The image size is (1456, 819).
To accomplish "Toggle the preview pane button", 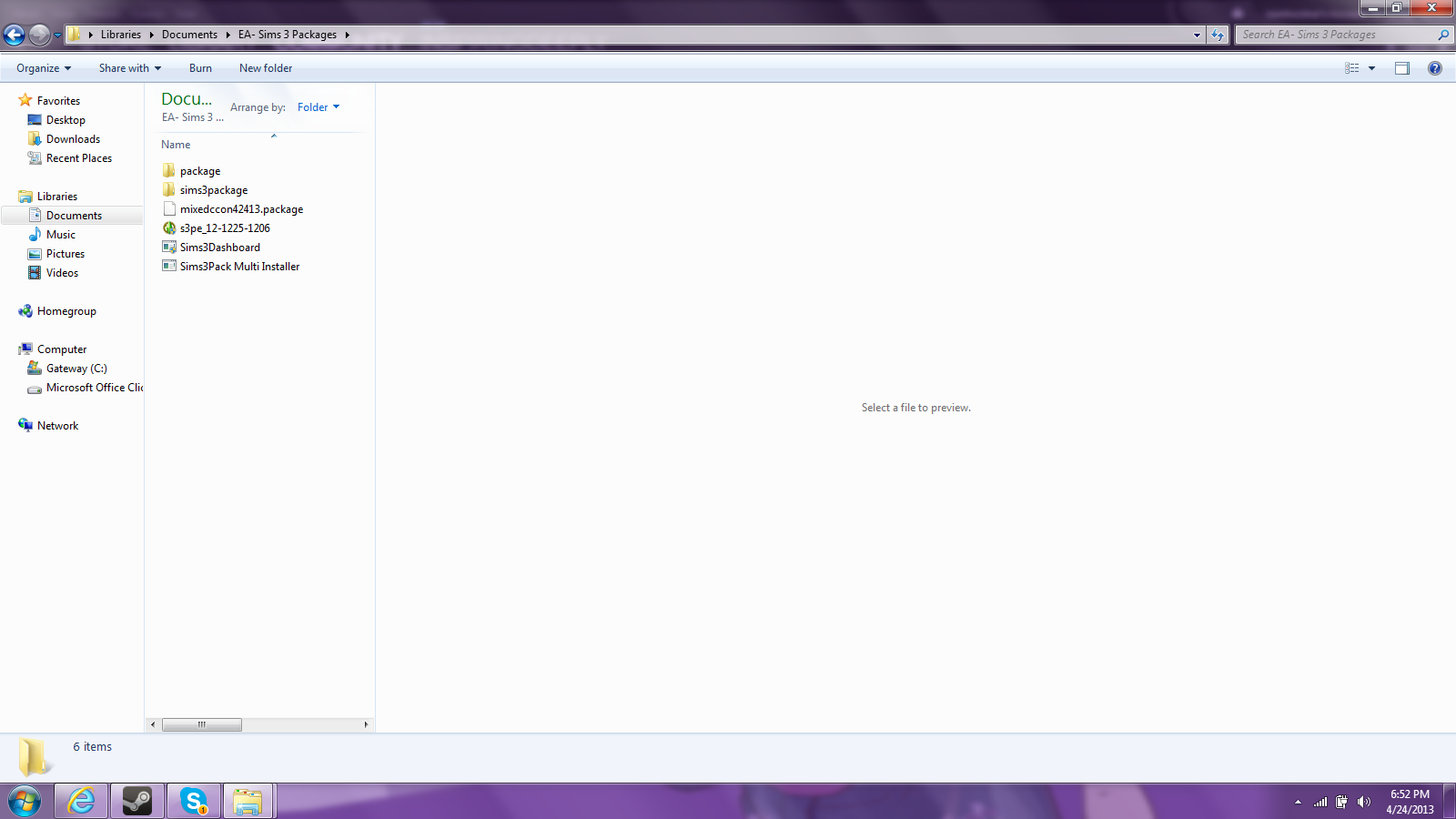I will (1402, 68).
